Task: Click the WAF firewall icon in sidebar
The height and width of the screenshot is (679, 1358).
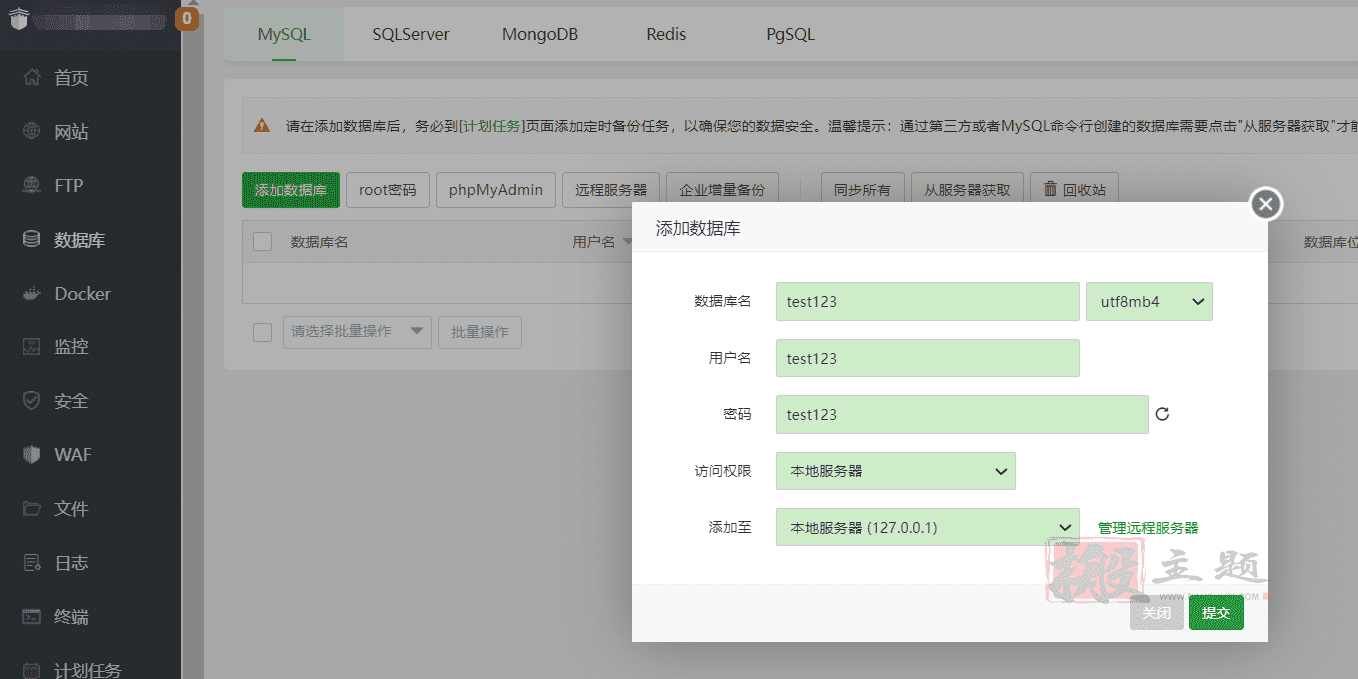Action: pyautogui.click(x=32, y=455)
